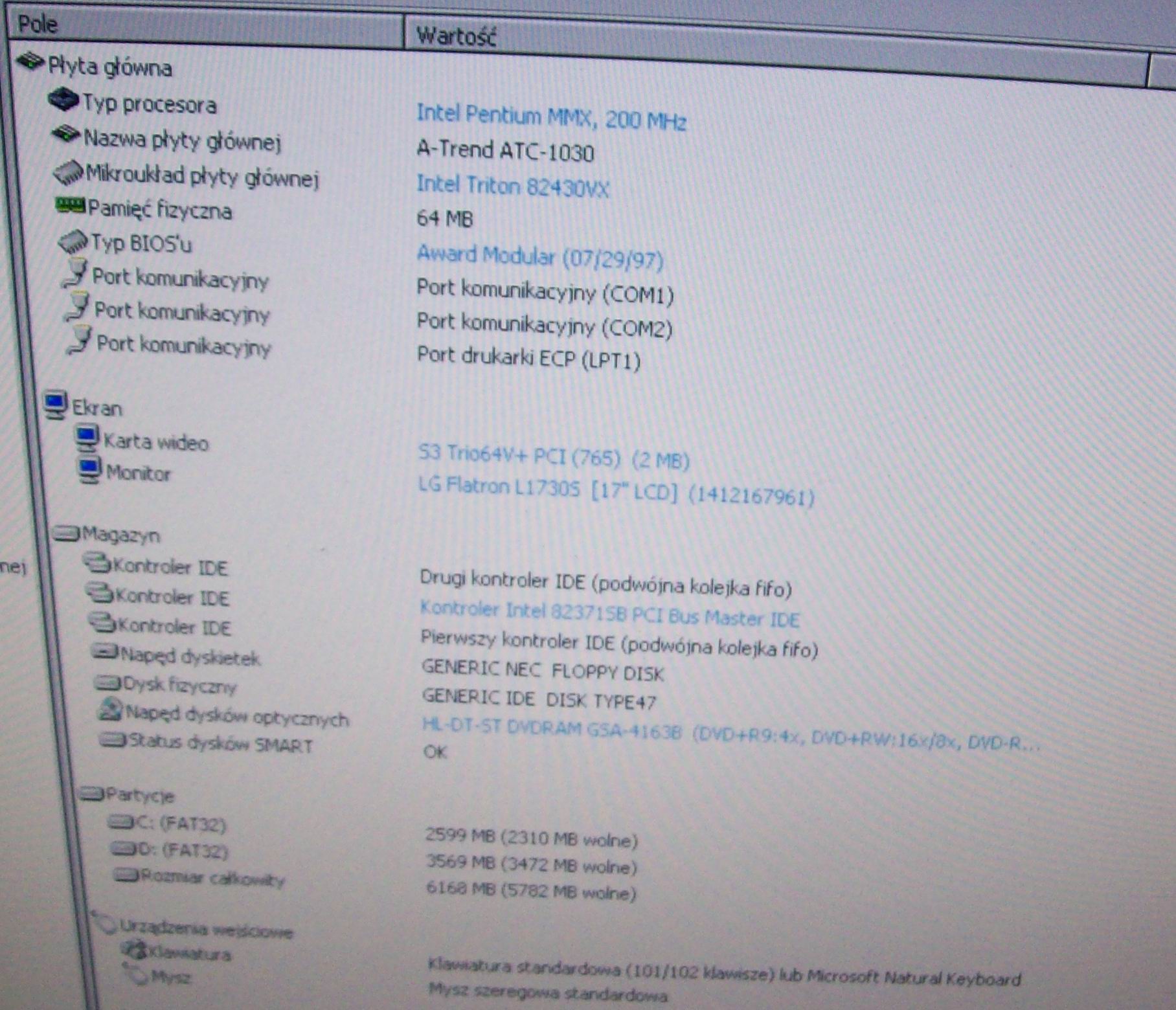Image resolution: width=1176 pixels, height=1010 pixels.
Task: Select Port komunikacyjny (COM1) value
Action: [x=545, y=292]
